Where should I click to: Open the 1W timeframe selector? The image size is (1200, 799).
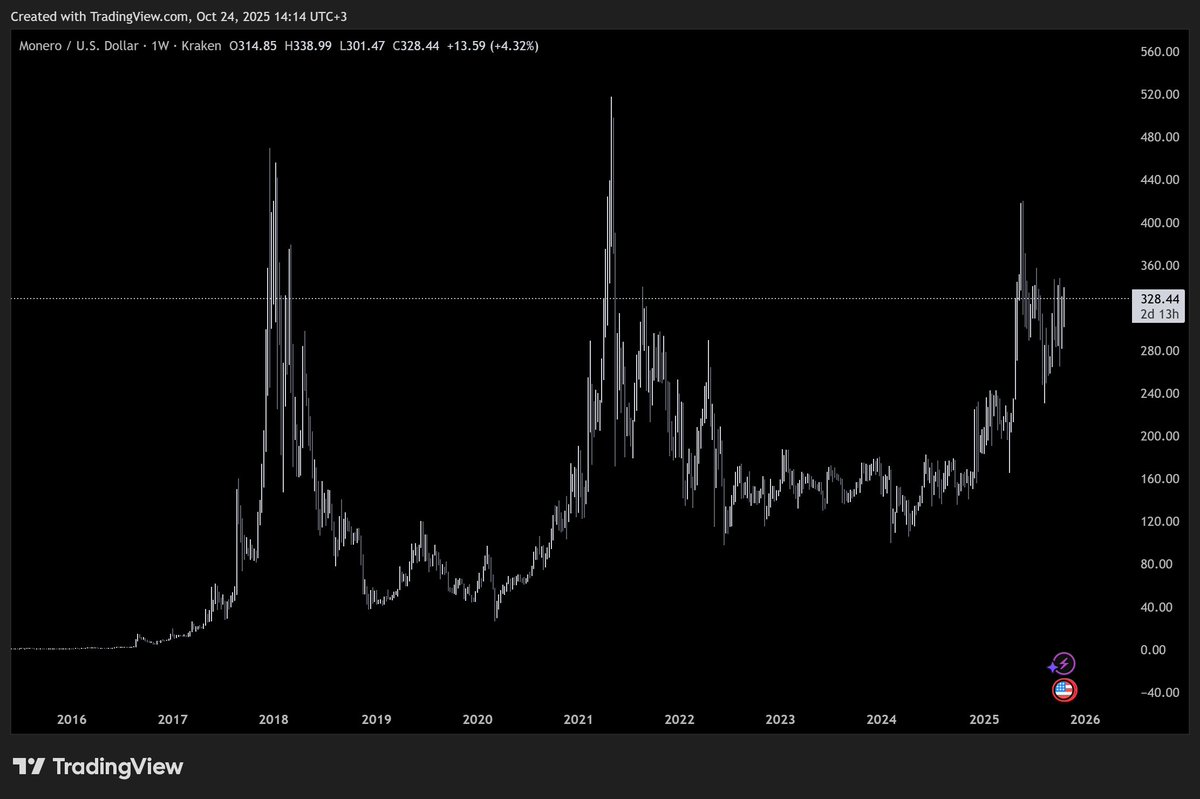(163, 45)
